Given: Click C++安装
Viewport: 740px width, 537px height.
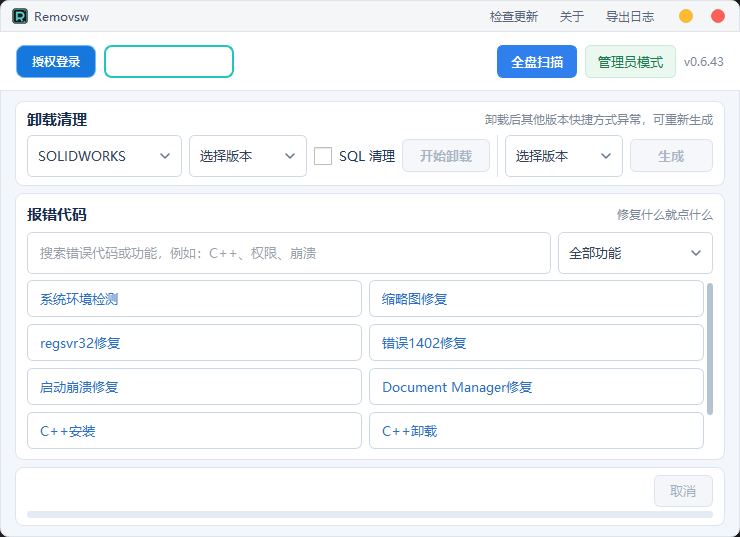Looking at the screenshot, I should [194, 431].
